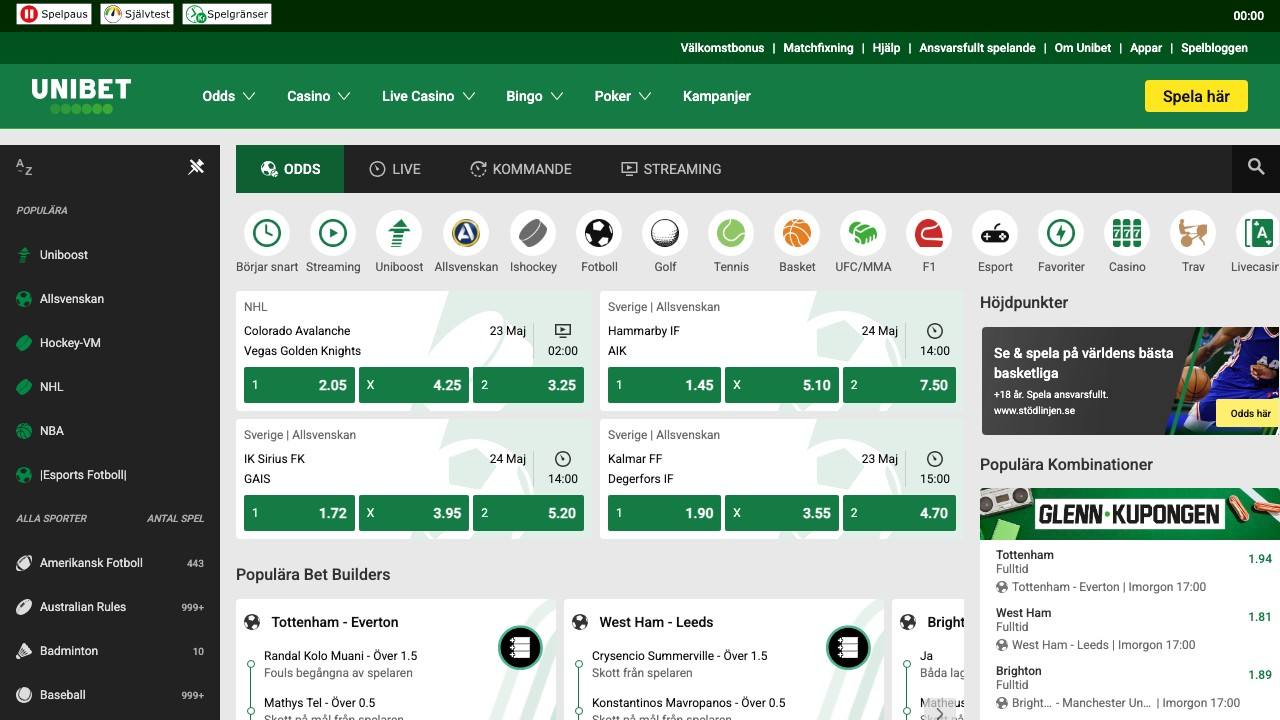
Task: Expand the Live Casino dropdown menu
Action: click(428, 96)
